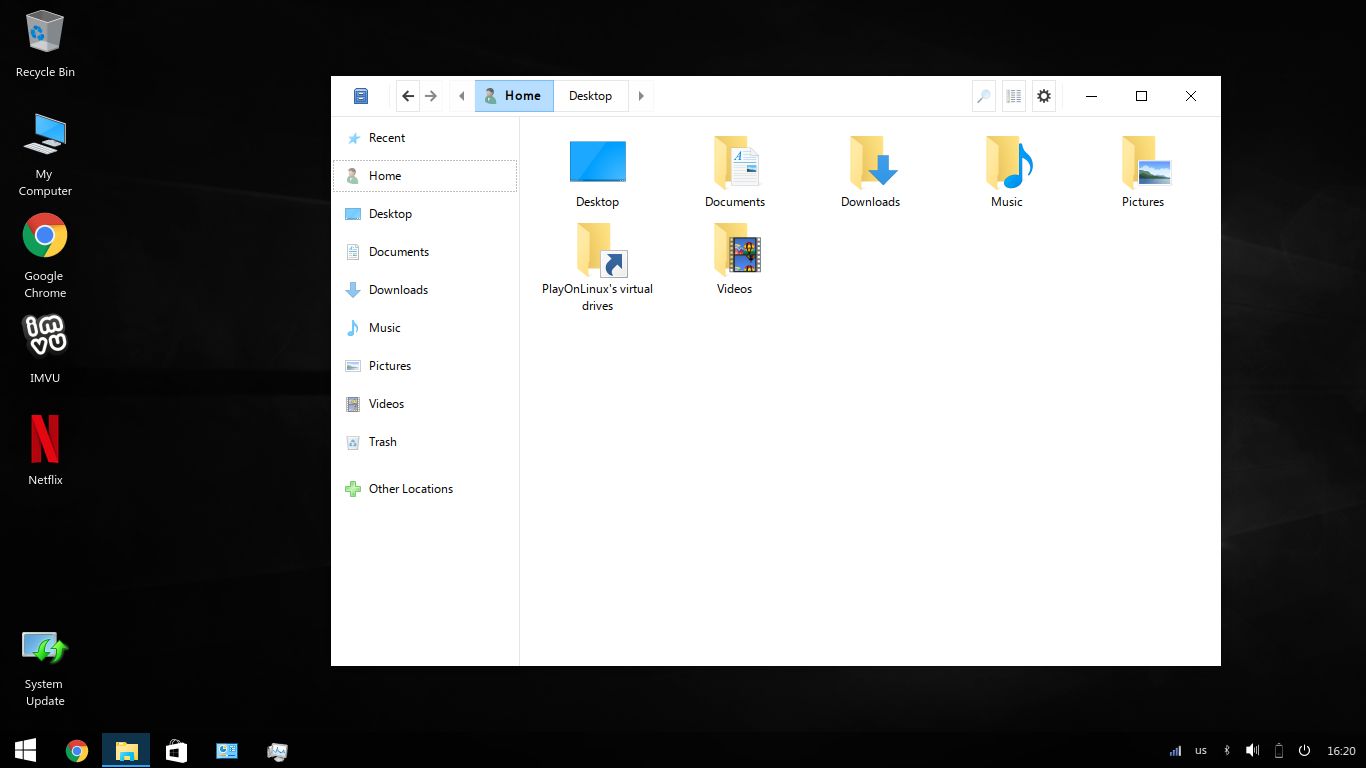Launch the Microsoft Store from the taskbar
Screen dimensions: 1366x768
tap(176, 750)
